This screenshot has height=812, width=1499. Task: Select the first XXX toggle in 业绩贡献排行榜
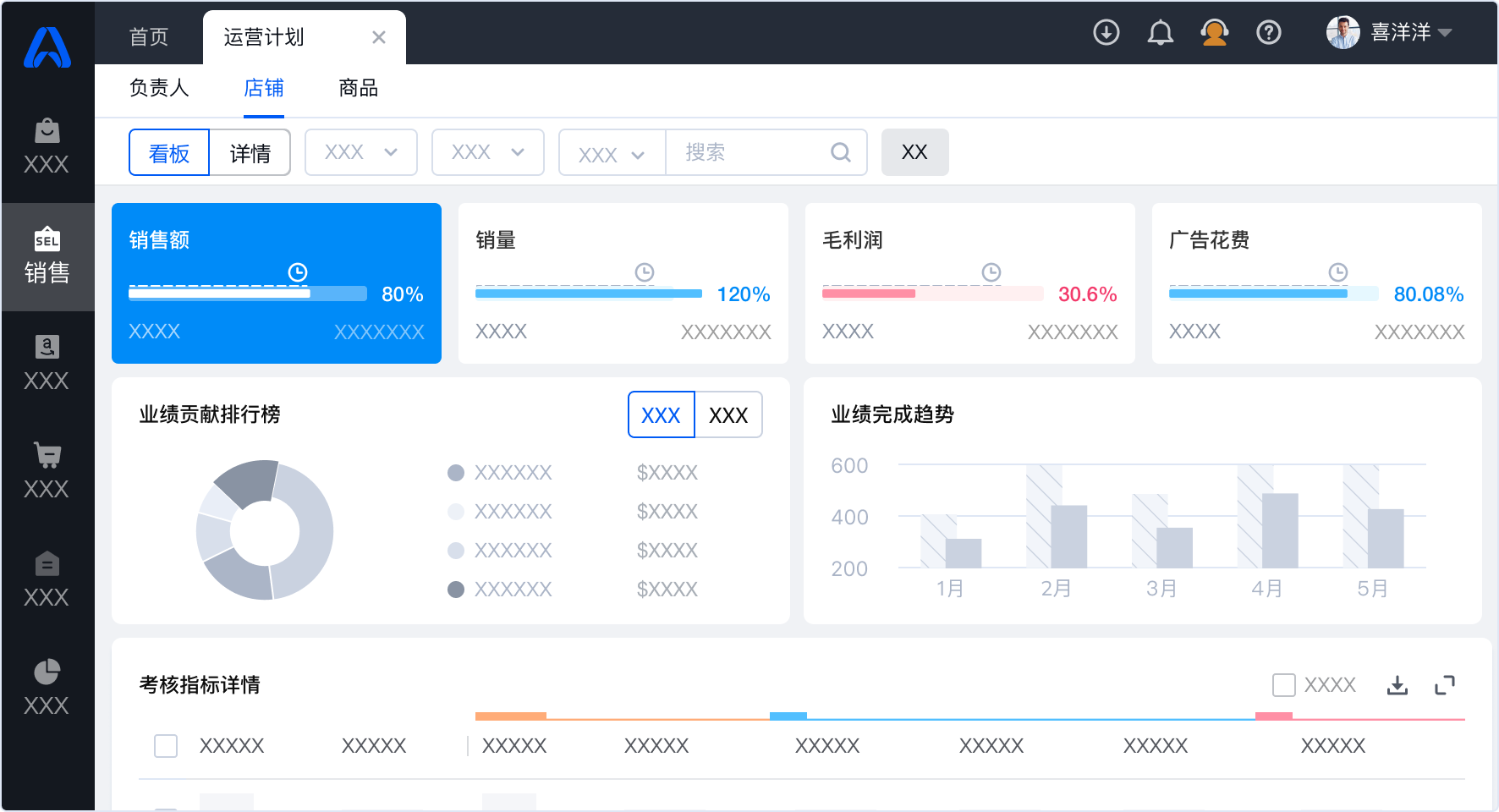coord(662,414)
